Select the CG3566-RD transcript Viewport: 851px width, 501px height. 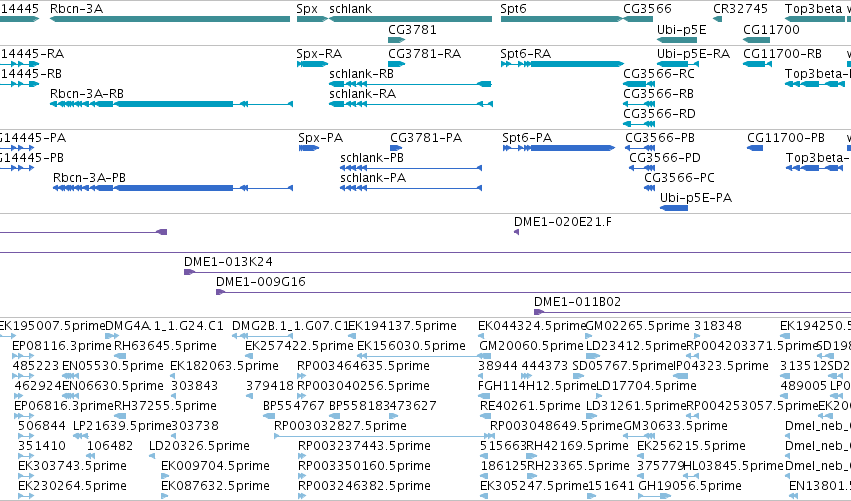(639, 124)
